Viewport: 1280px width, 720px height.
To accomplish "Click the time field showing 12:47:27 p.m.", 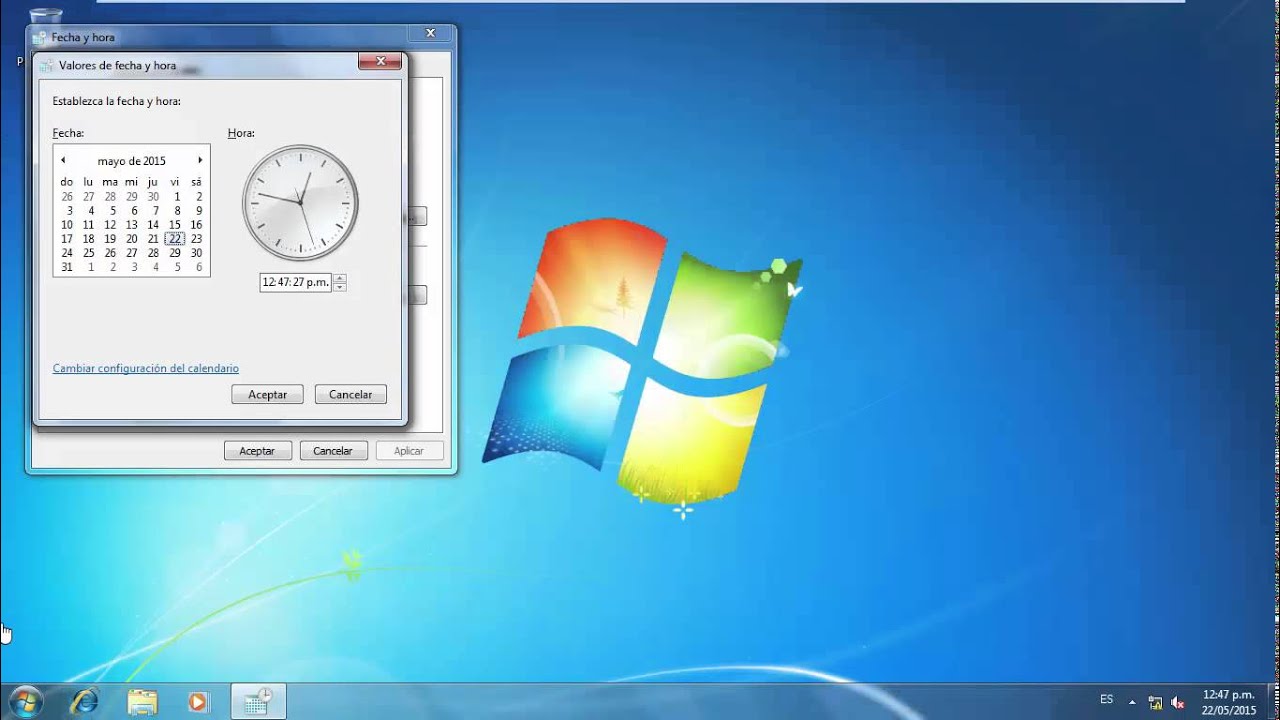I will pos(296,283).
